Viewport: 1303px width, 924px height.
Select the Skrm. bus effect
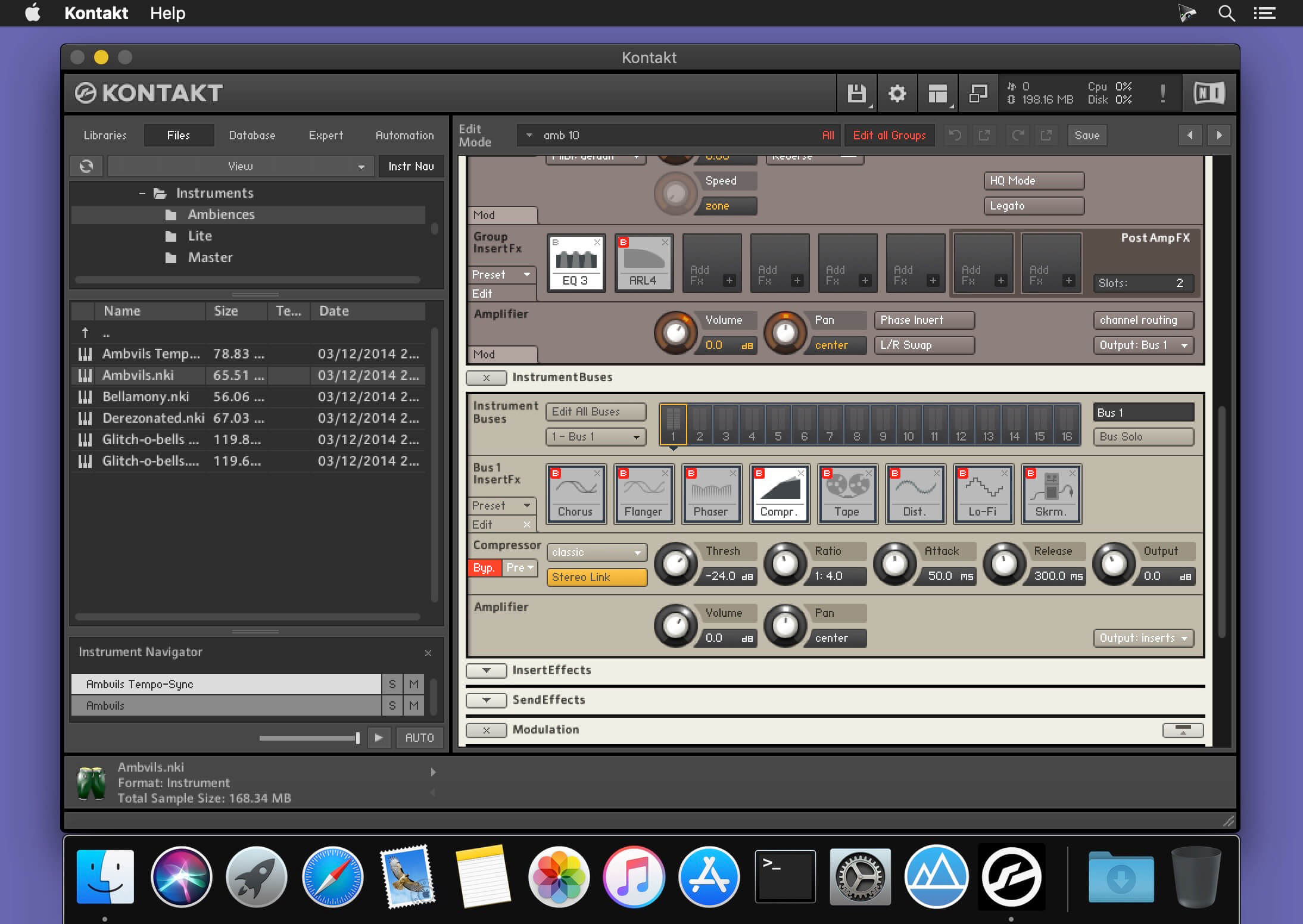click(x=1051, y=494)
